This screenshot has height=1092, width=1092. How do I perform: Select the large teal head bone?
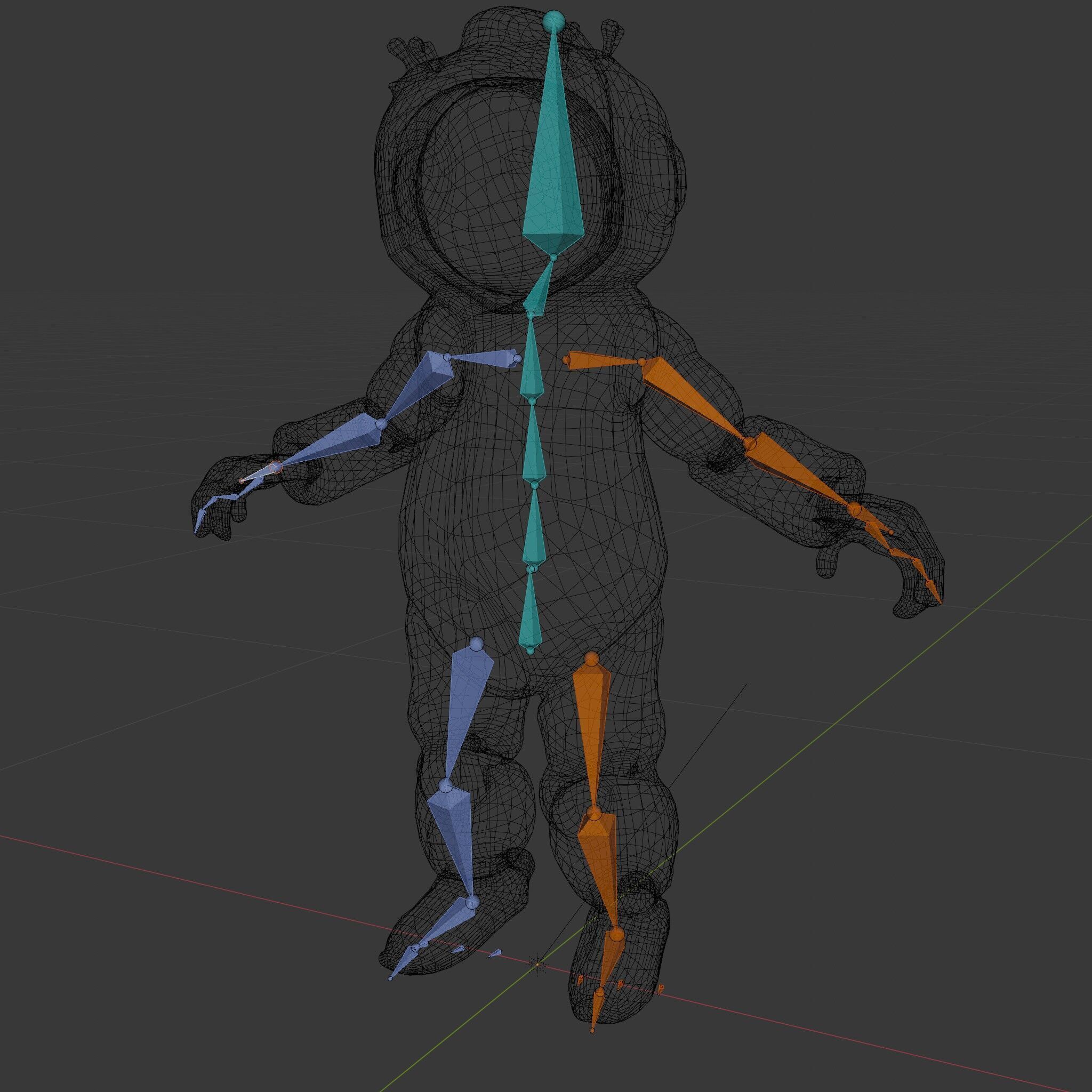tap(553, 170)
